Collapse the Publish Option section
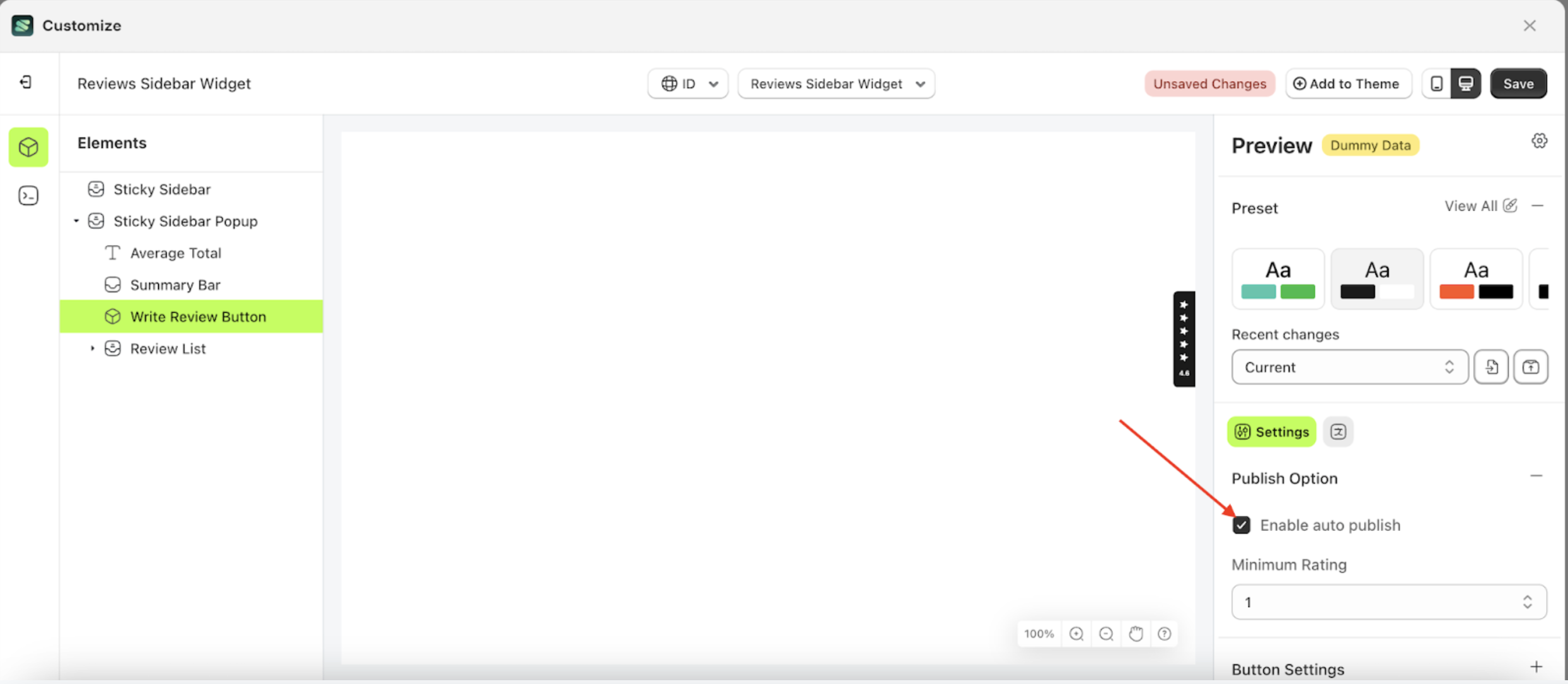The height and width of the screenshot is (684, 1568). pyautogui.click(x=1535, y=476)
